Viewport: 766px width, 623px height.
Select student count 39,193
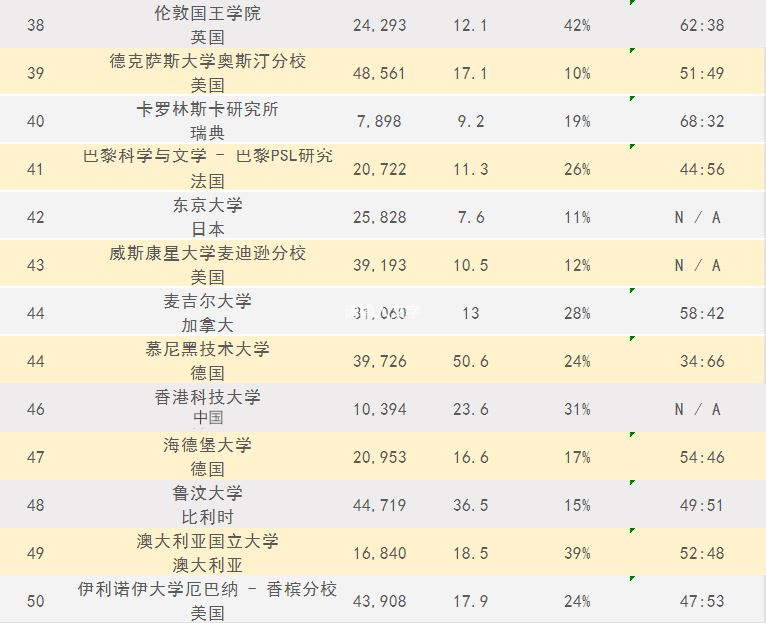click(x=380, y=265)
